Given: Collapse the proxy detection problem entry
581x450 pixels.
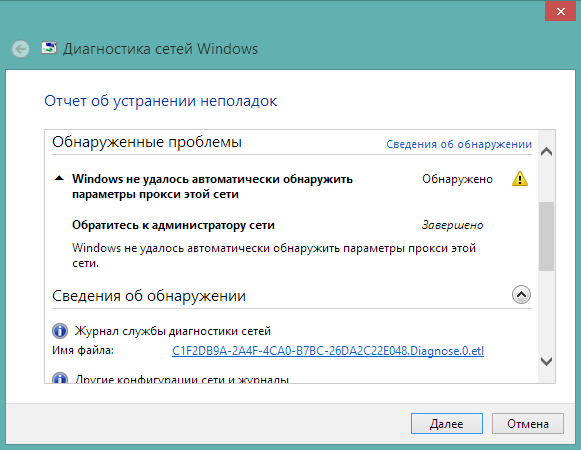Looking at the screenshot, I should 59,179.
